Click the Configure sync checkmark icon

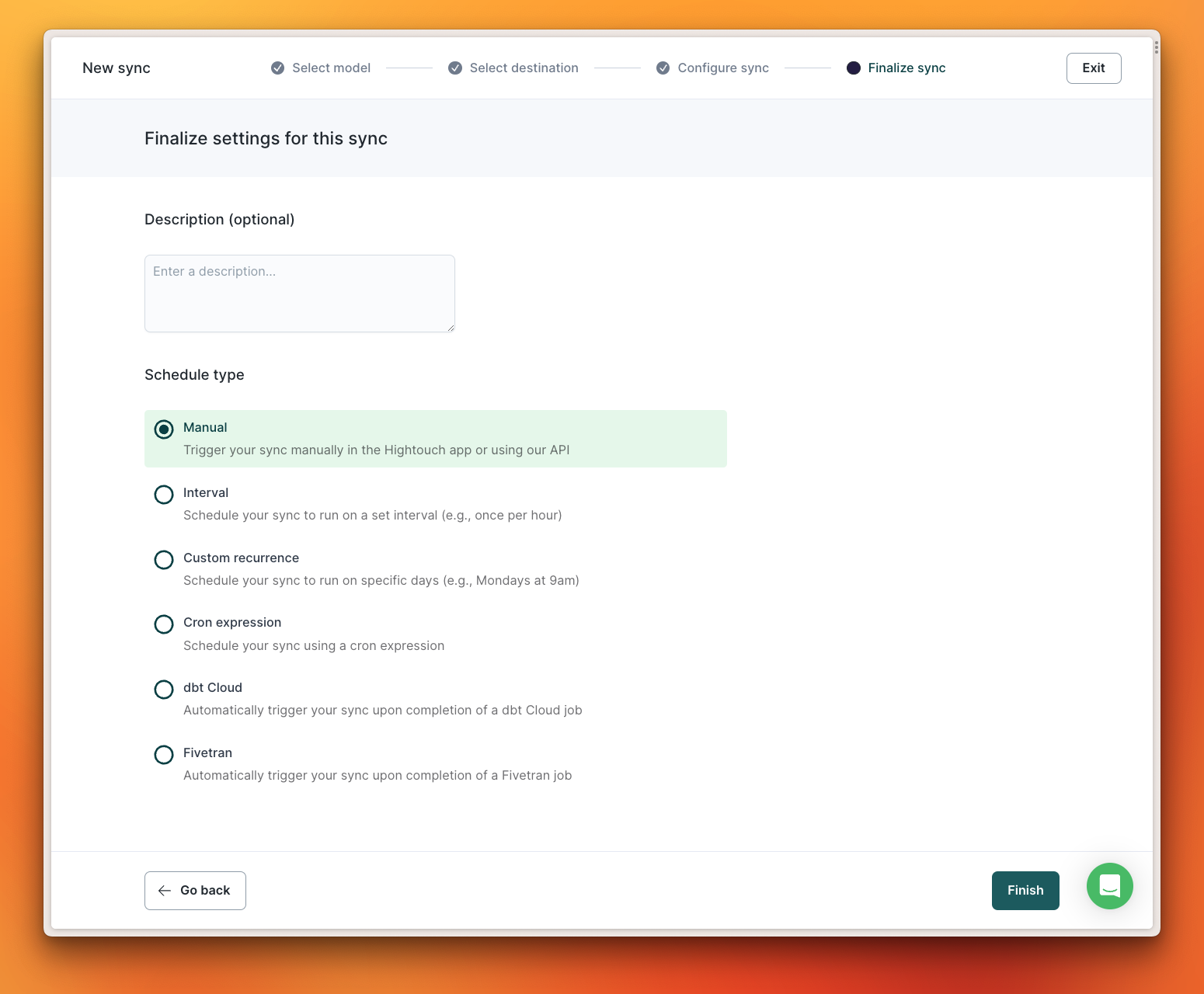point(663,68)
